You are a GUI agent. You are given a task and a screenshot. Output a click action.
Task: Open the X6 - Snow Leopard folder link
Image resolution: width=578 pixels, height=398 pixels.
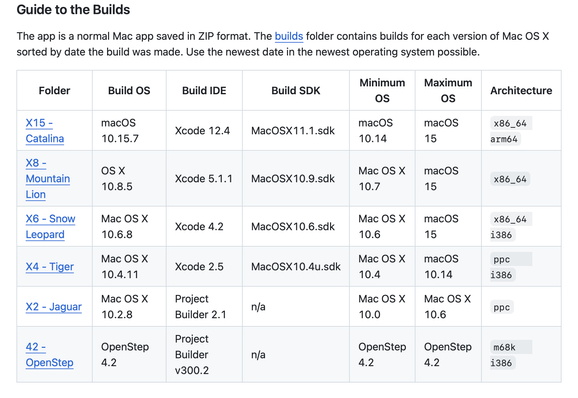point(50,226)
